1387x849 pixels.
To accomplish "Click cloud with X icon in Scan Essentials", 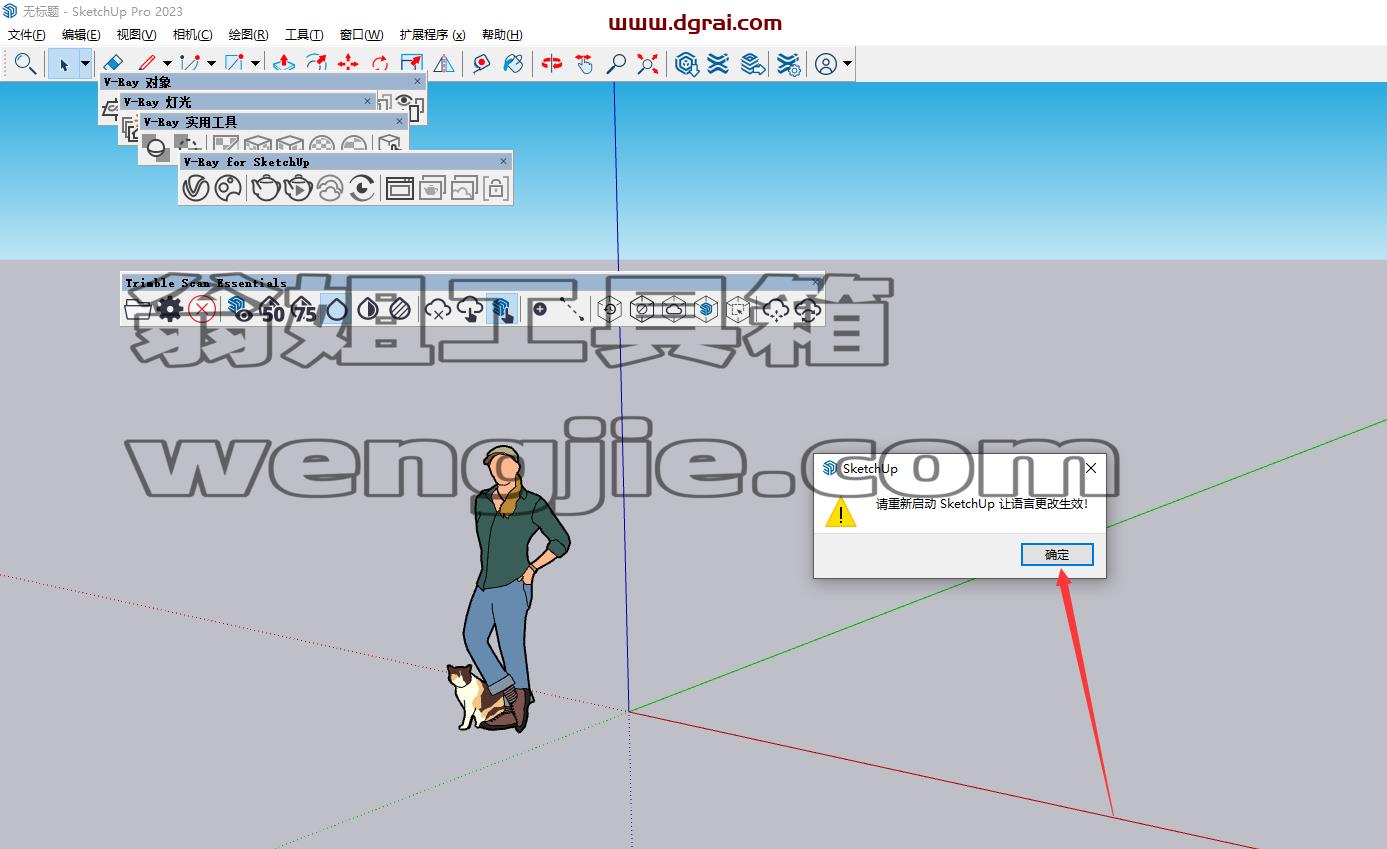I will pos(437,310).
